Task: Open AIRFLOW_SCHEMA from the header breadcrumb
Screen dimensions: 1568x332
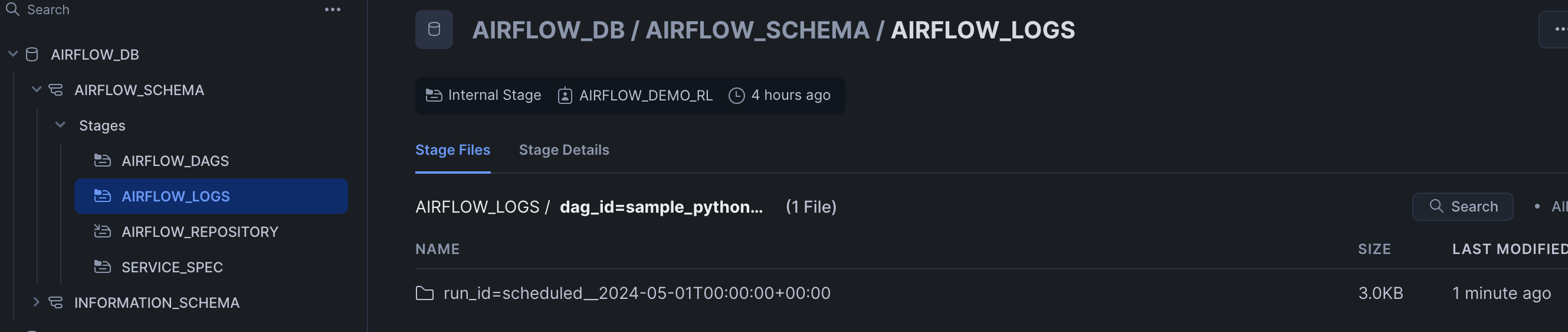Action: pyautogui.click(x=757, y=31)
